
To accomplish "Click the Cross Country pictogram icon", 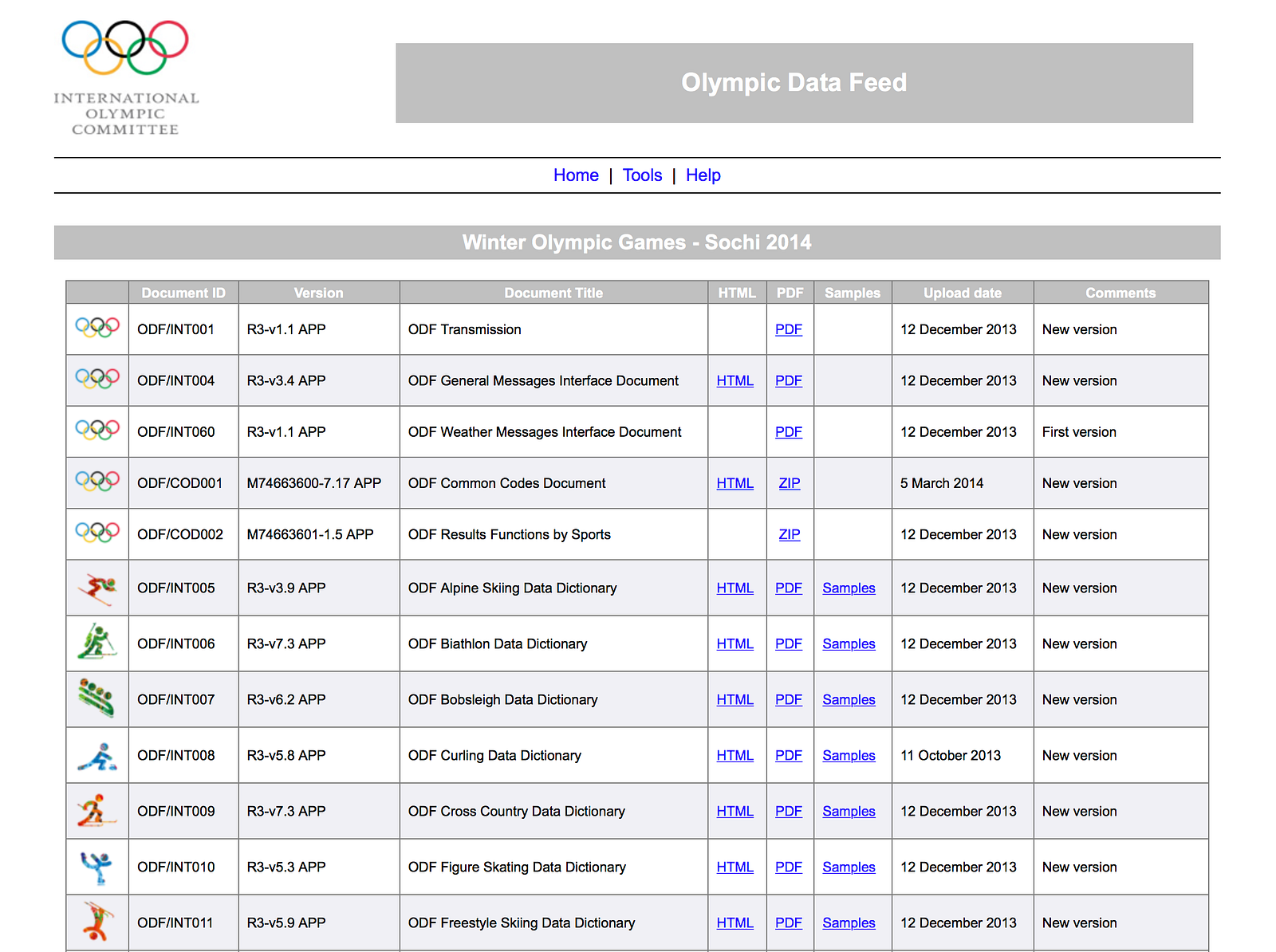I will 97,811.
